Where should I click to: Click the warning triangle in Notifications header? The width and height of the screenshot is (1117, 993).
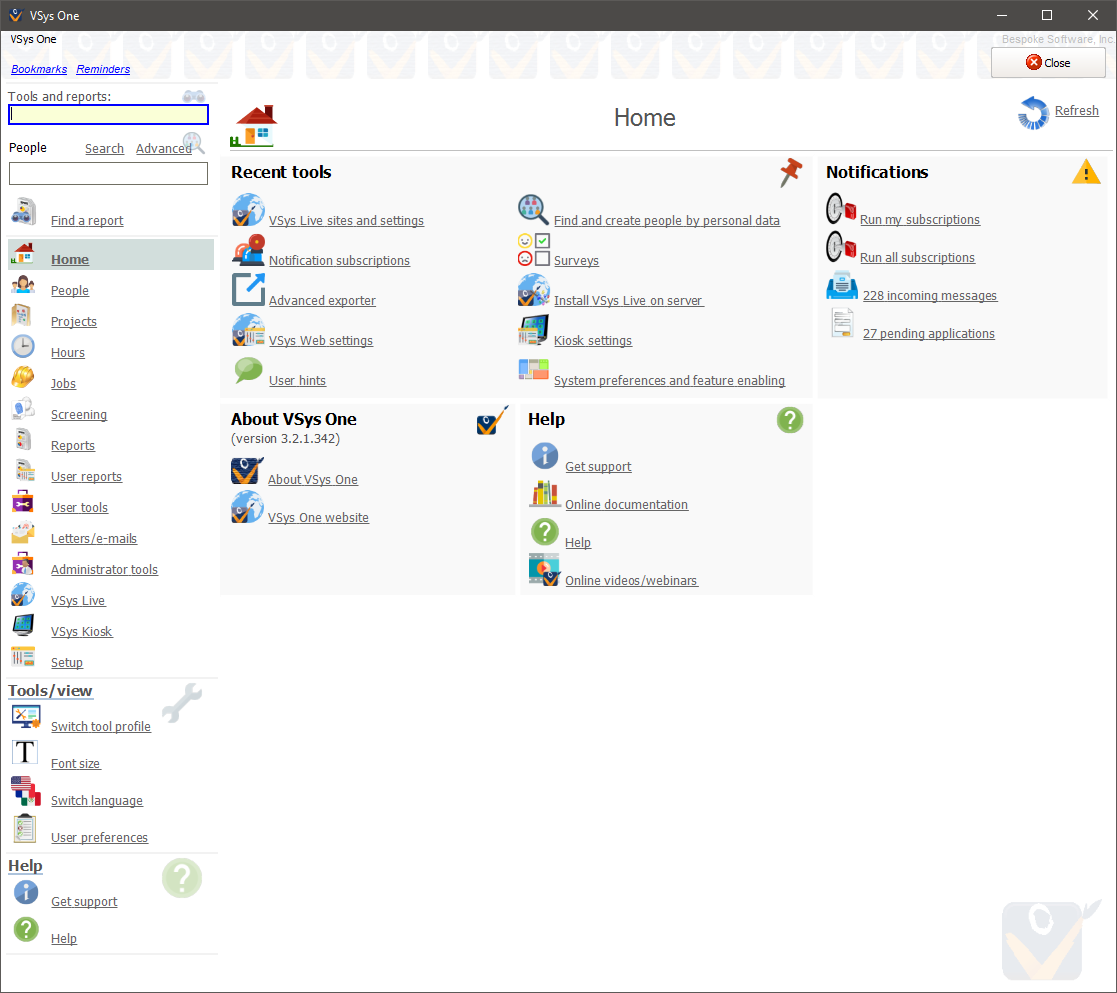pos(1086,171)
